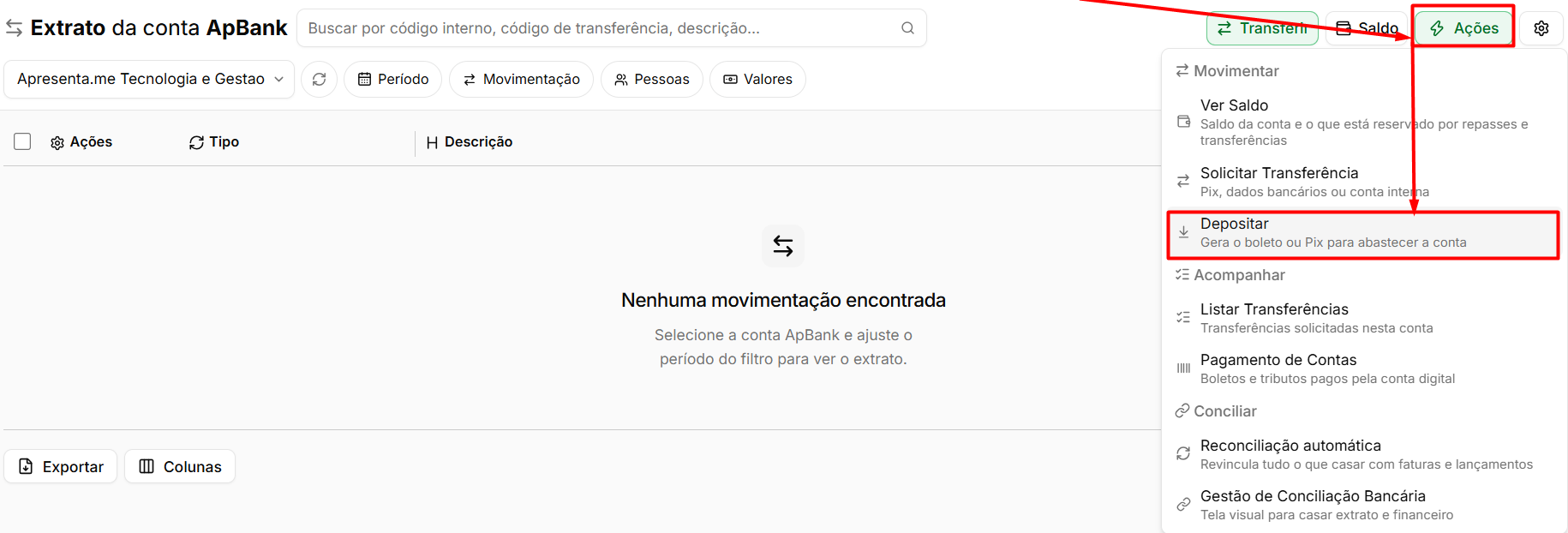This screenshot has width=1568, height=533.
Task: Click the Movimentar section heading
Action: pyautogui.click(x=1227, y=71)
